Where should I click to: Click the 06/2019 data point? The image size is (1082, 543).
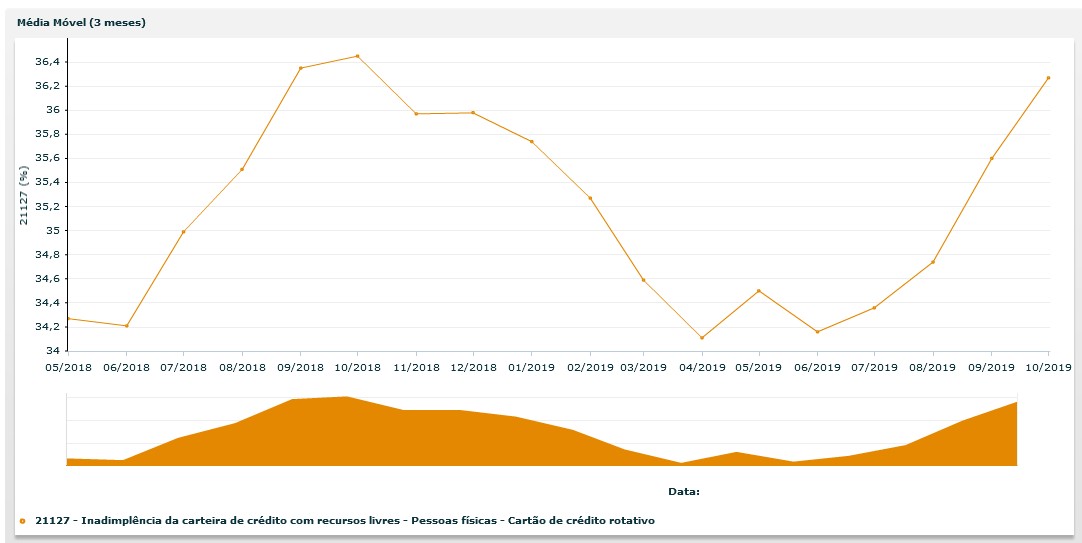coord(817,332)
